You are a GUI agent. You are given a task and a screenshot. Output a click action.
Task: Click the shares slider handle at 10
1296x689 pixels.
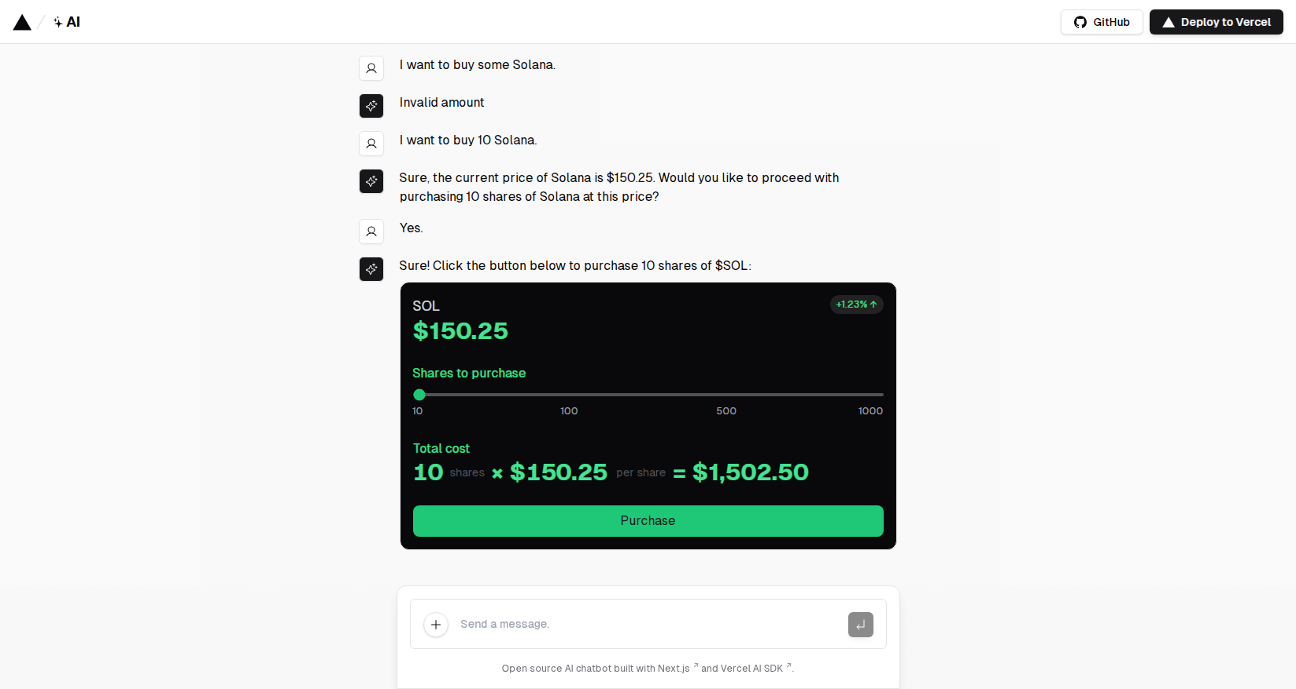419,395
